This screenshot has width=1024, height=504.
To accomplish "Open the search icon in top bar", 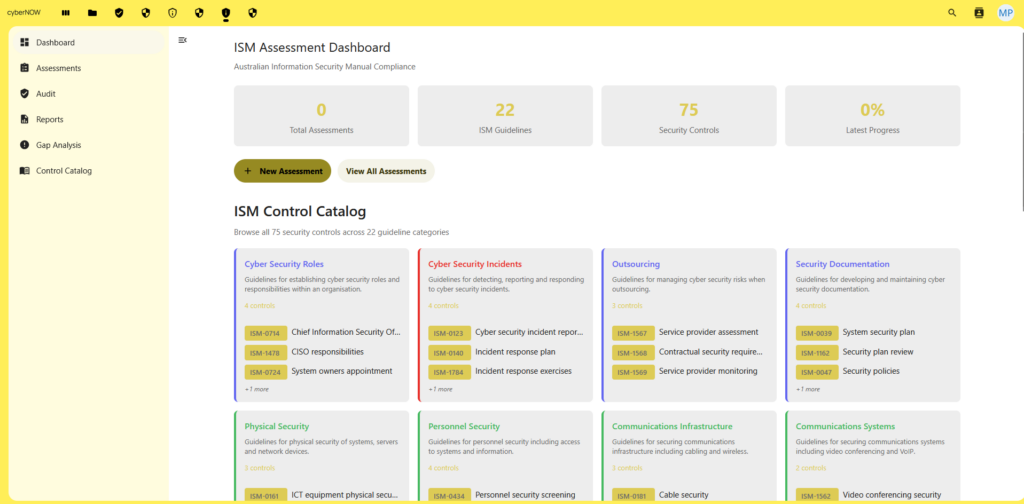I will click(952, 13).
